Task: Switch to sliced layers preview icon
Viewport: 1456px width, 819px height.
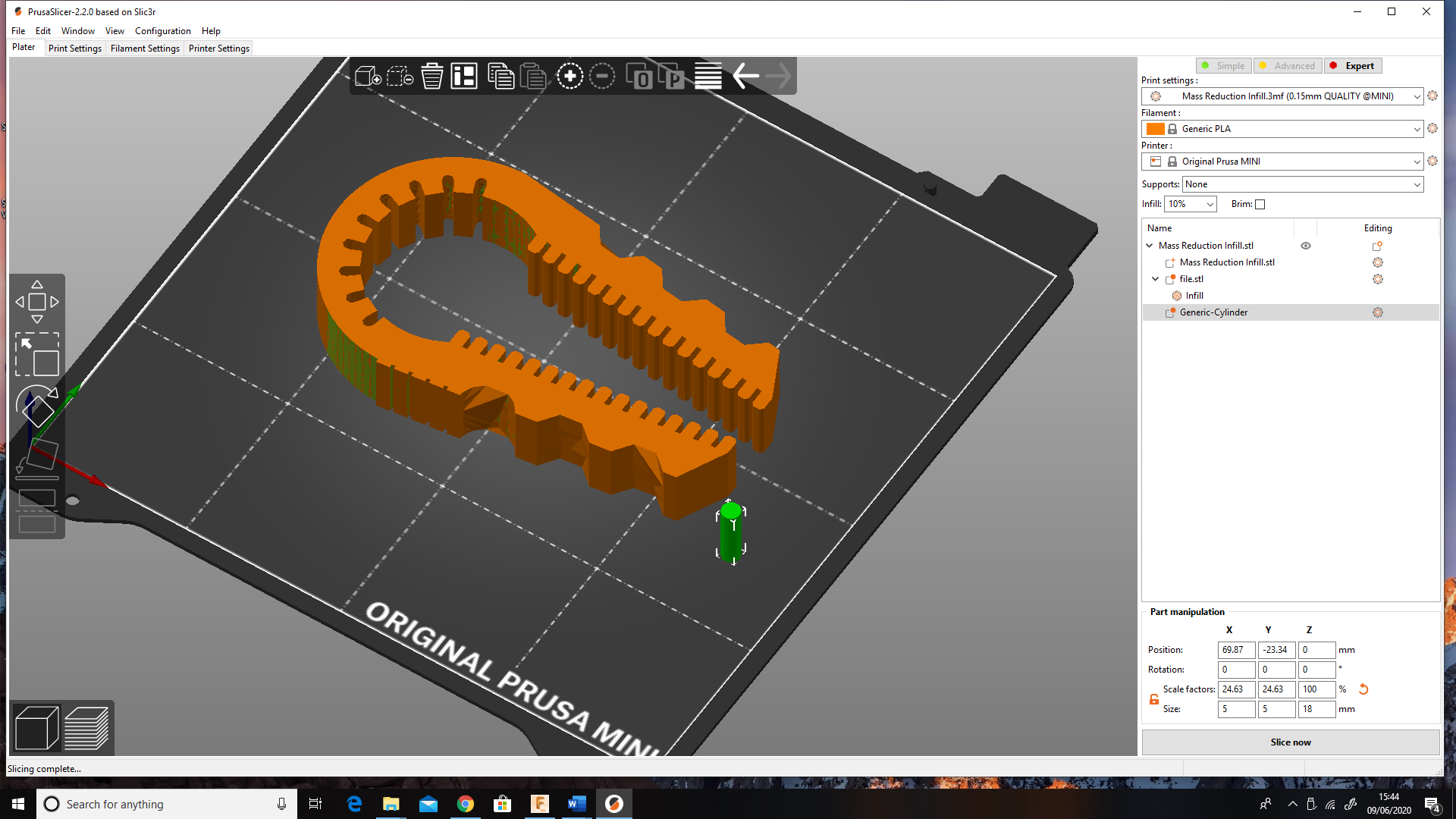Action: click(86, 728)
